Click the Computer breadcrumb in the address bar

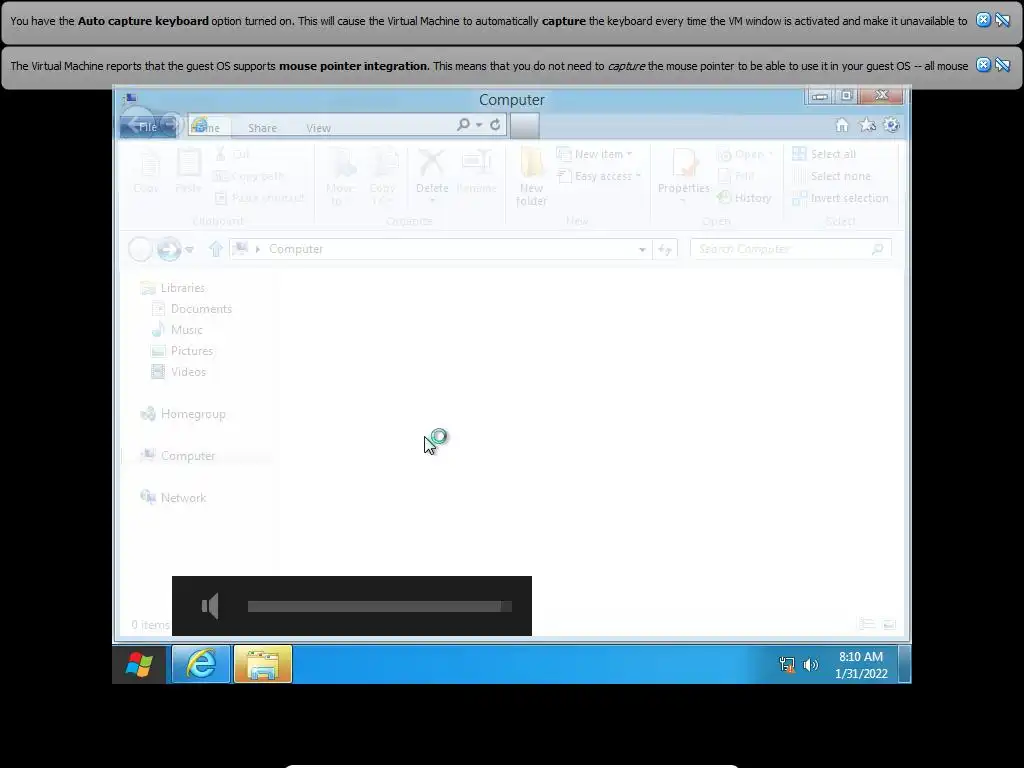tap(296, 249)
